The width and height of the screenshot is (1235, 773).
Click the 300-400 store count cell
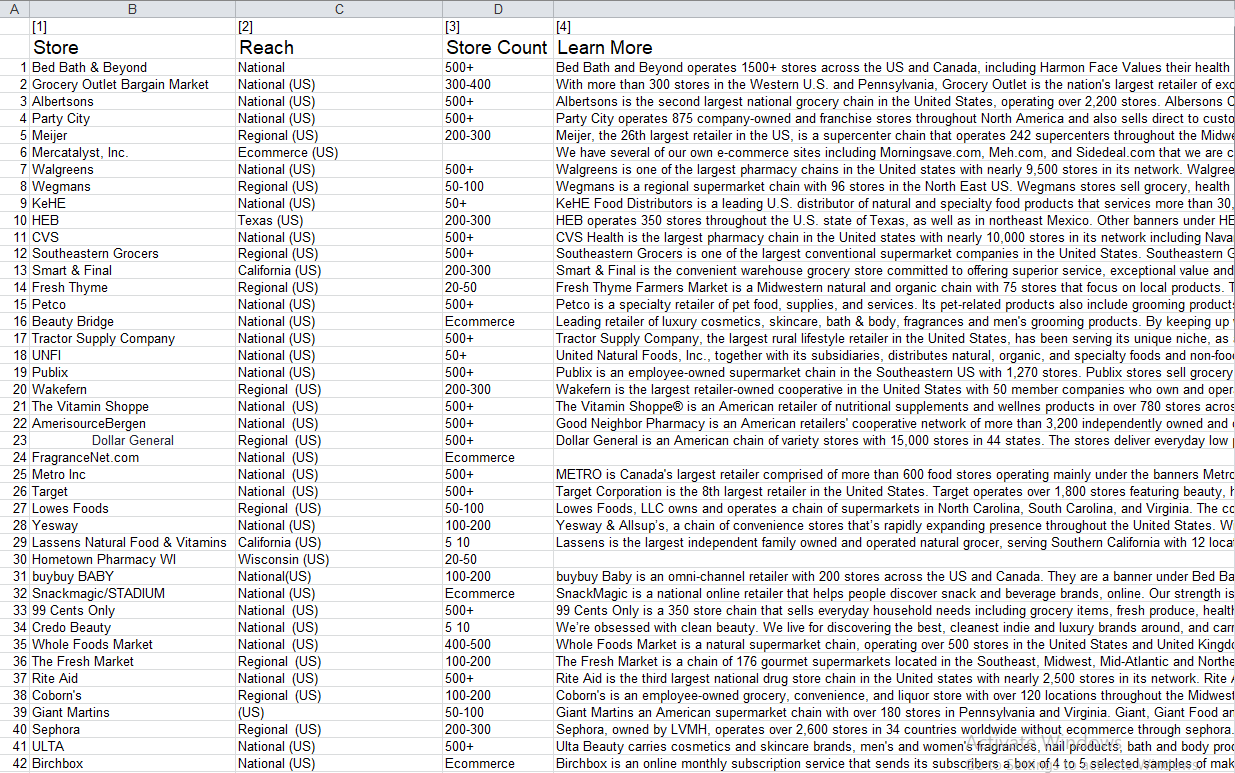(x=498, y=85)
